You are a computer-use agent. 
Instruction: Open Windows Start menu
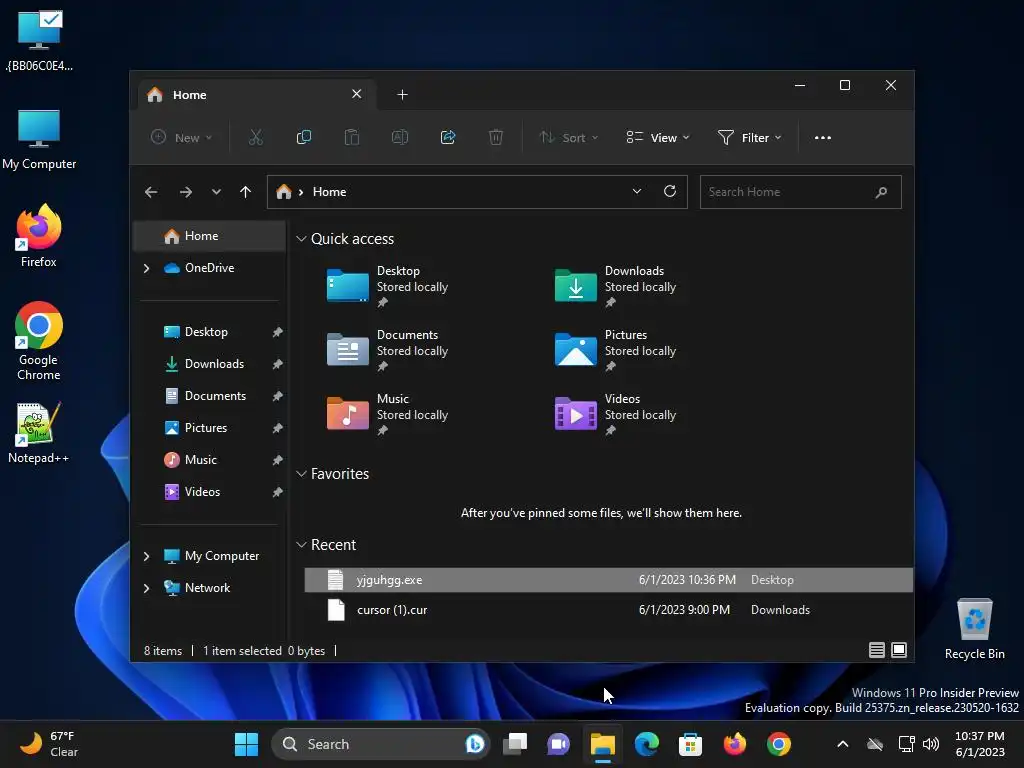(246, 744)
